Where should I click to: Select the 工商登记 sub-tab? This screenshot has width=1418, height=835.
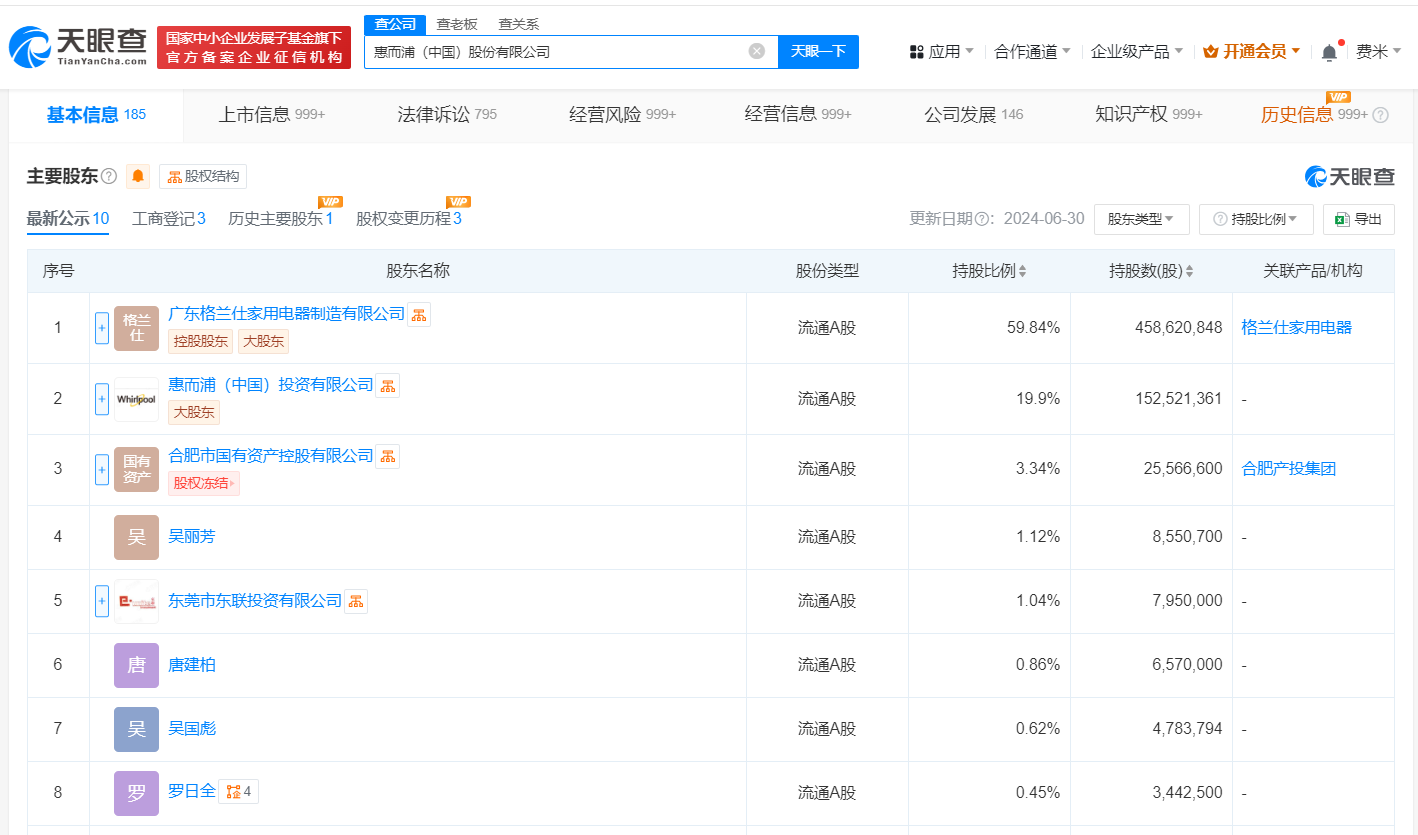(168, 218)
